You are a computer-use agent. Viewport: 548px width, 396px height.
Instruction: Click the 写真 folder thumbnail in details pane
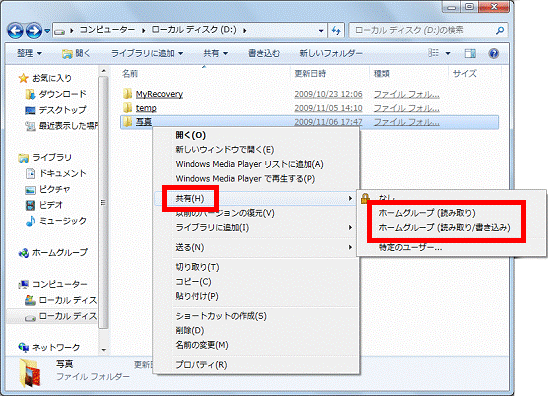point(29,373)
